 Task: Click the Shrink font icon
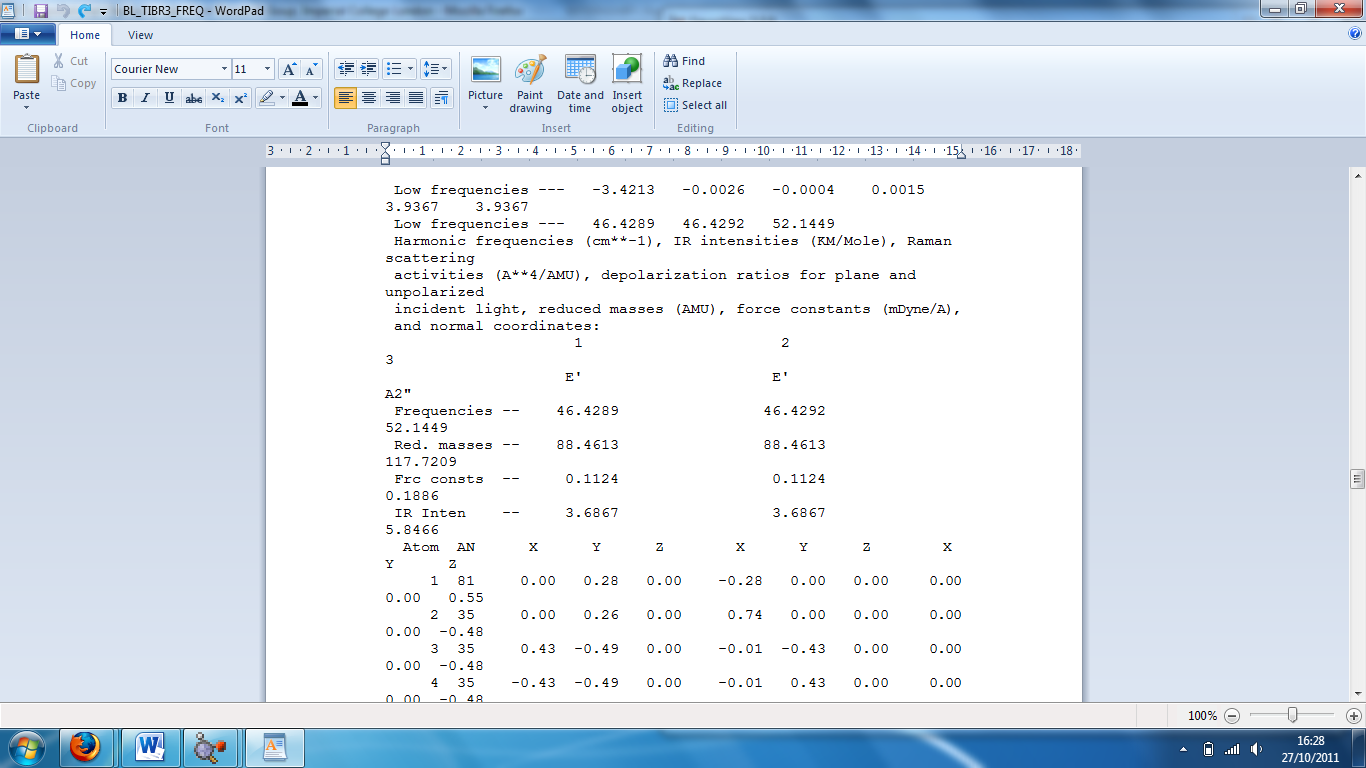(x=311, y=69)
